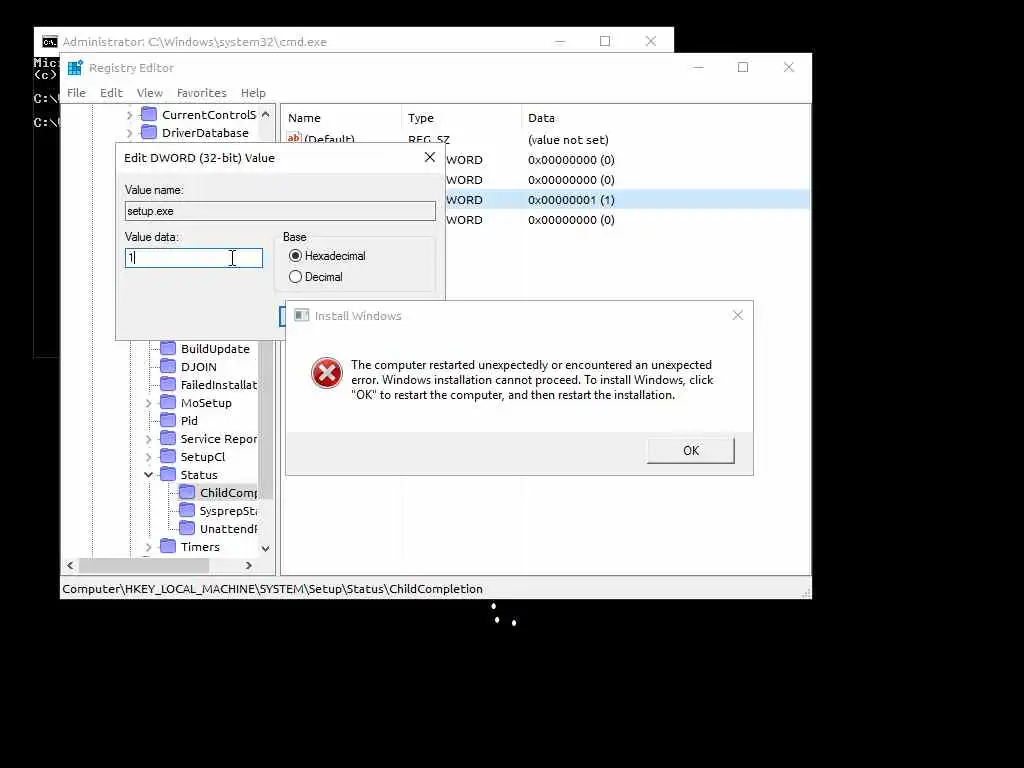Image resolution: width=1024 pixels, height=768 pixels.
Task: Expand the Timers key
Action: (148, 547)
